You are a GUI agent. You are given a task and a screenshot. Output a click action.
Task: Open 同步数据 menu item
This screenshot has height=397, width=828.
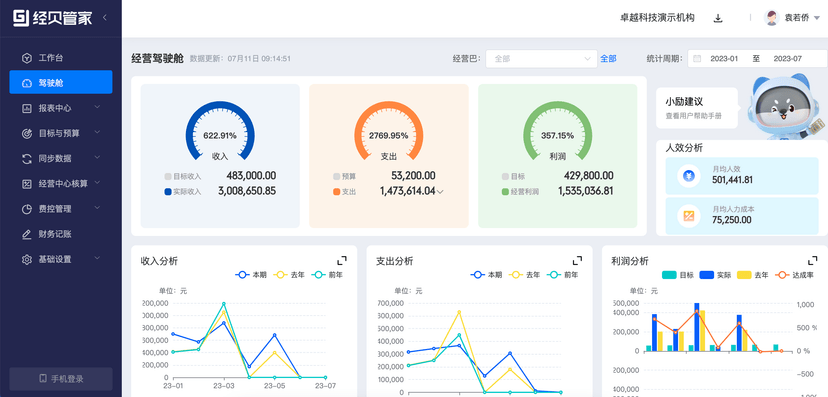pyautogui.click(x=61, y=158)
